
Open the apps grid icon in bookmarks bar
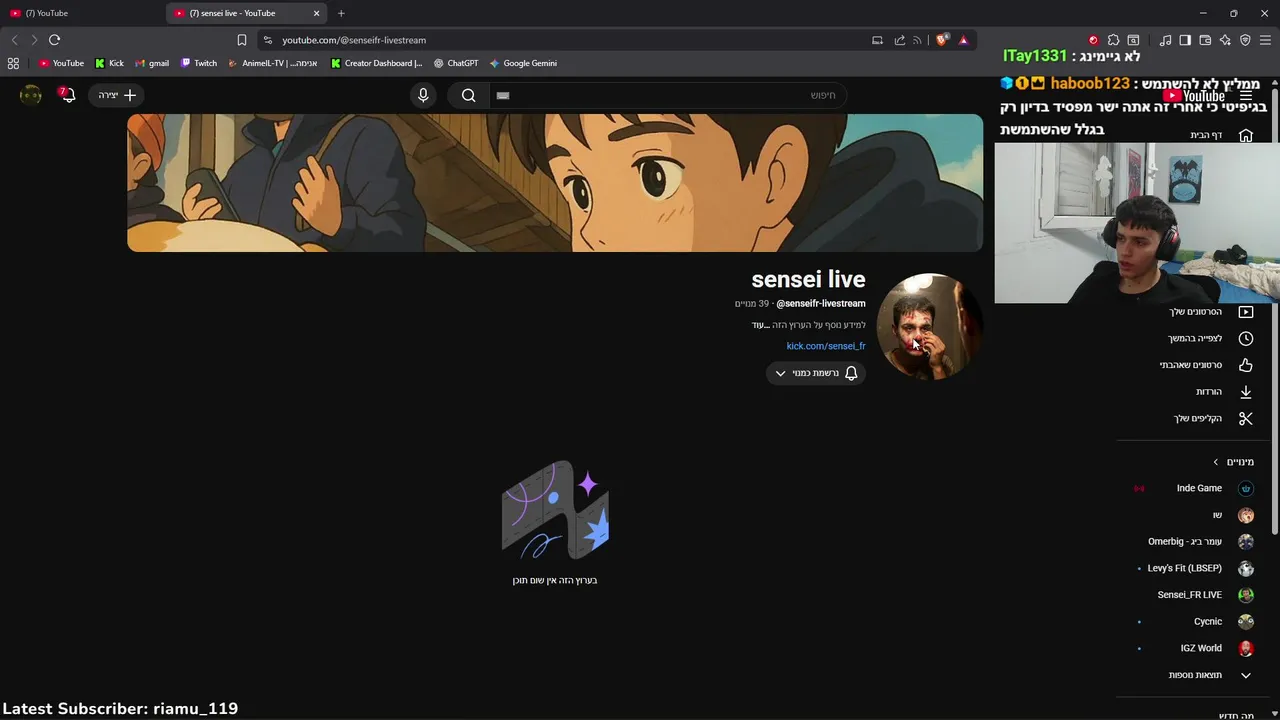pos(13,63)
